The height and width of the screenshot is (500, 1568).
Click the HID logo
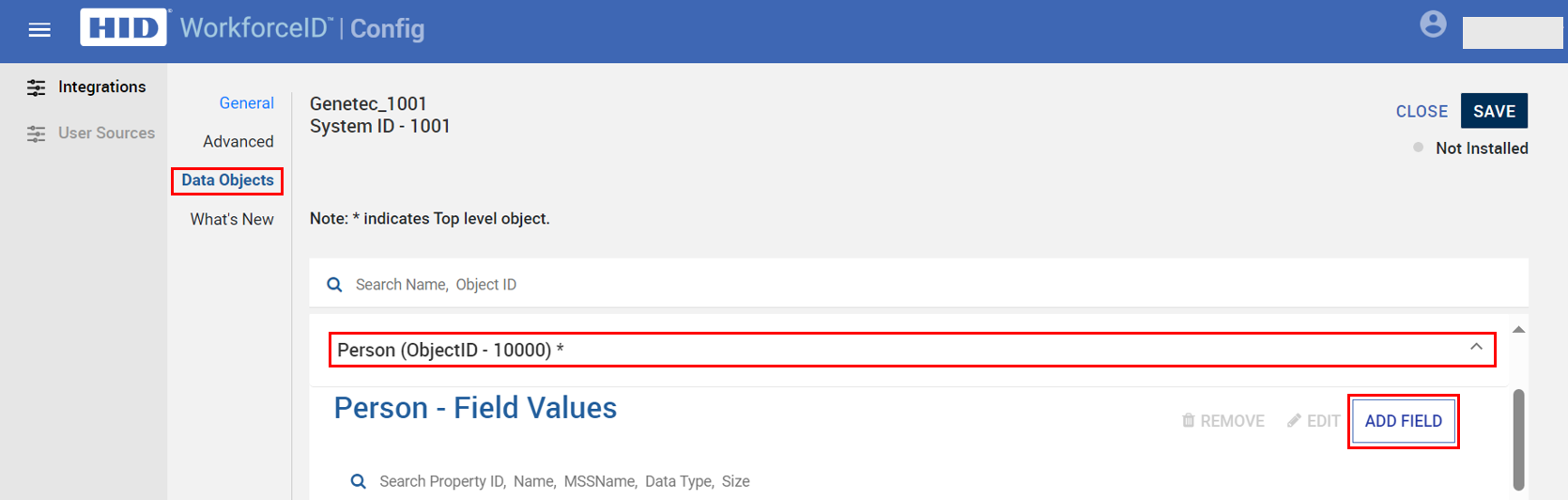[x=124, y=27]
